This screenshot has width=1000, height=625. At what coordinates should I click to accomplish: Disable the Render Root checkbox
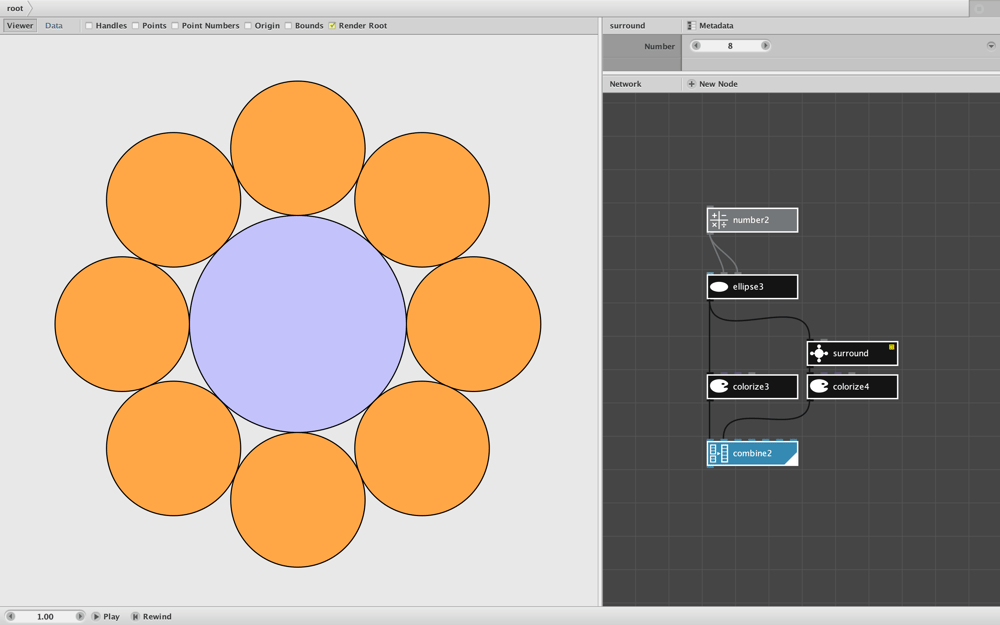click(332, 26)
